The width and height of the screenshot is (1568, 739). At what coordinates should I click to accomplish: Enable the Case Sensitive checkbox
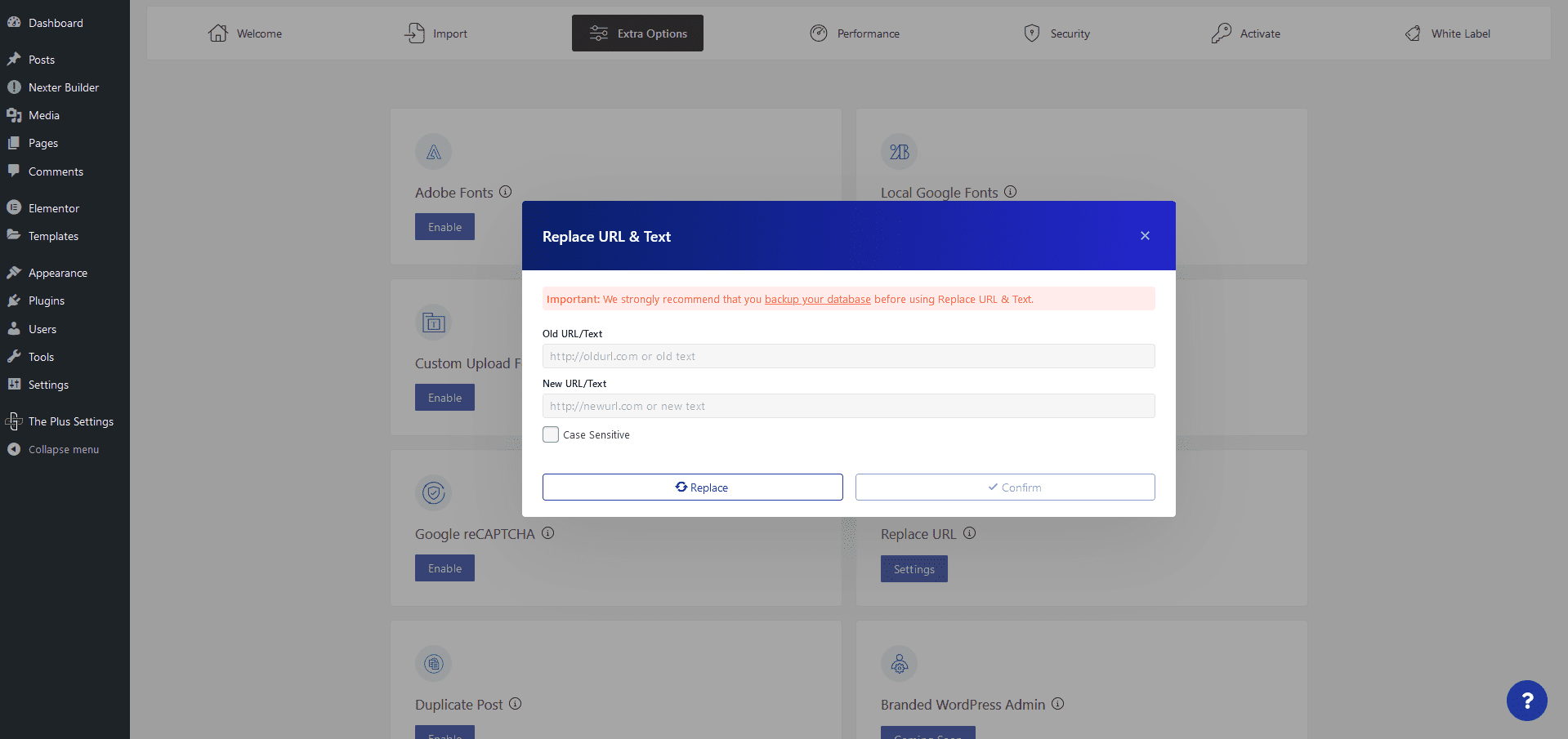(x=551, y=434)
